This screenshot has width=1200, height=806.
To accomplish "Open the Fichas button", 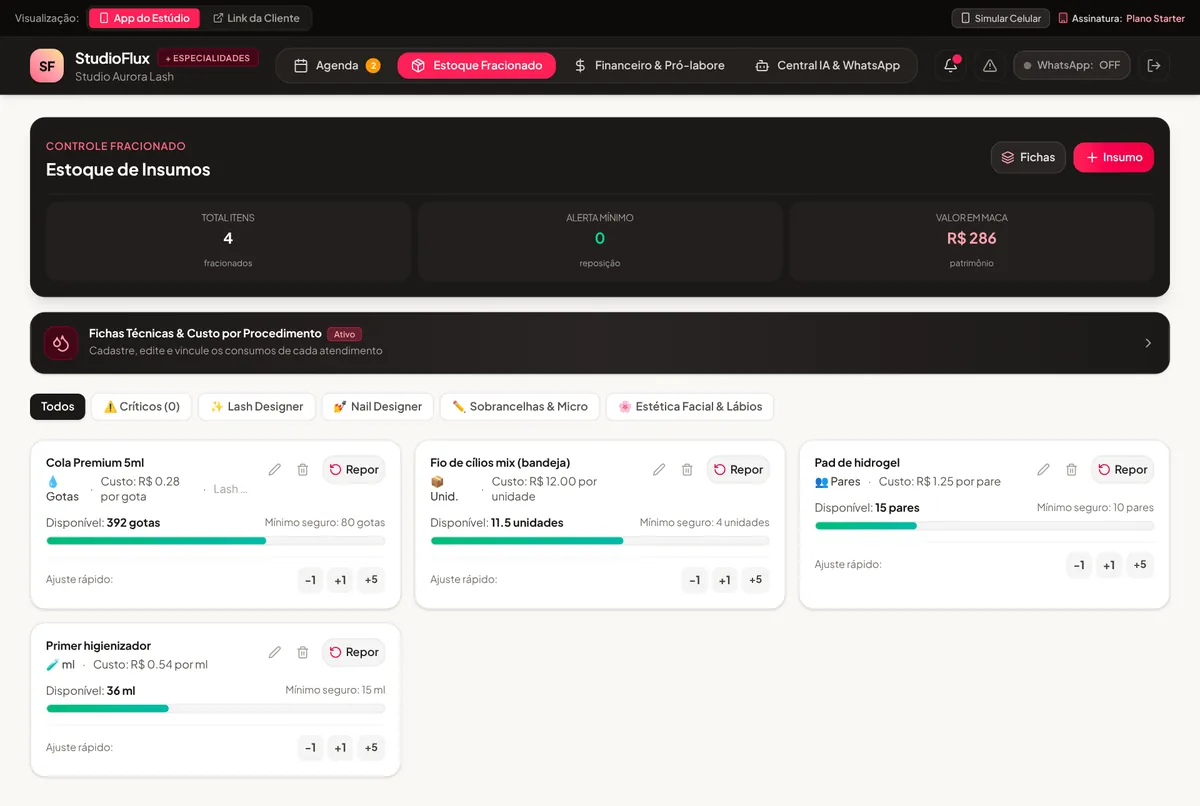I will [1028, 157].
